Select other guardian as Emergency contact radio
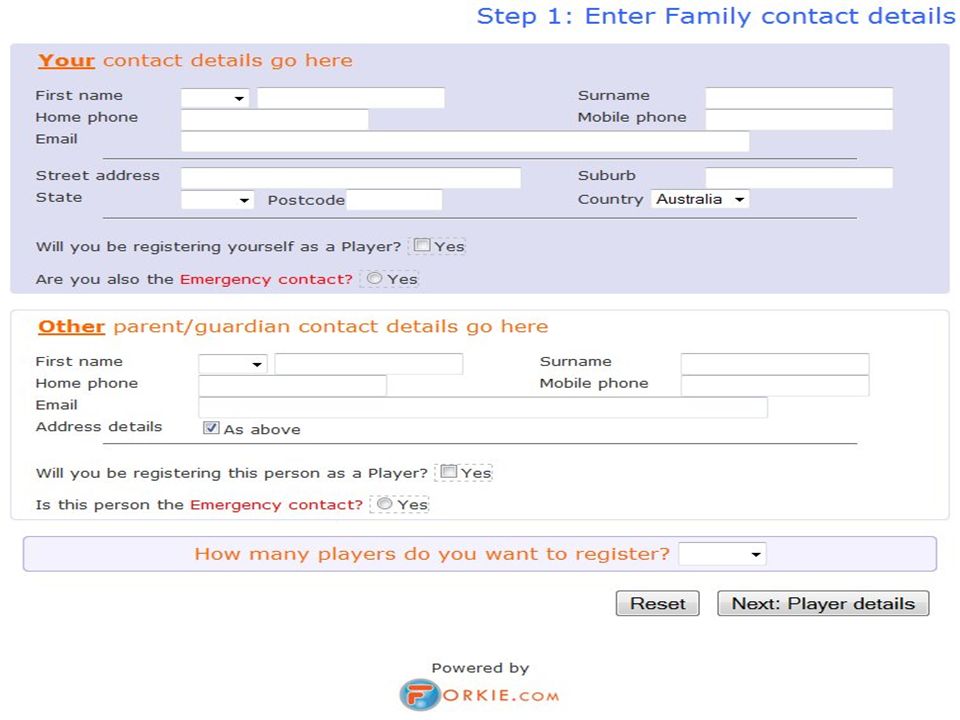Viewport: 960px width, 720px height. (384, 504)
